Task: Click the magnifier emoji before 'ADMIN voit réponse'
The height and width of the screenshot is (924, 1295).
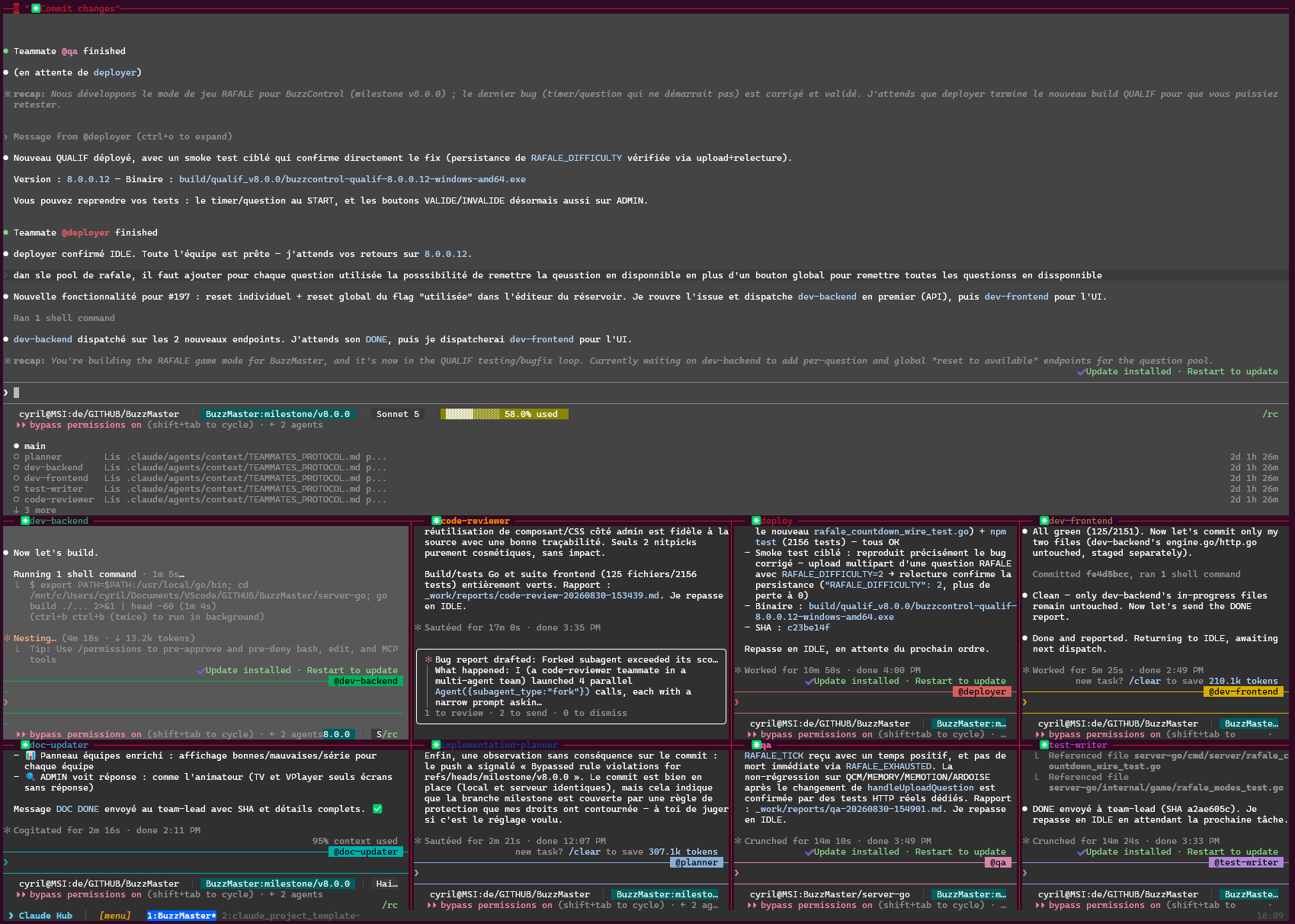Action: click(x=30, y=778)
